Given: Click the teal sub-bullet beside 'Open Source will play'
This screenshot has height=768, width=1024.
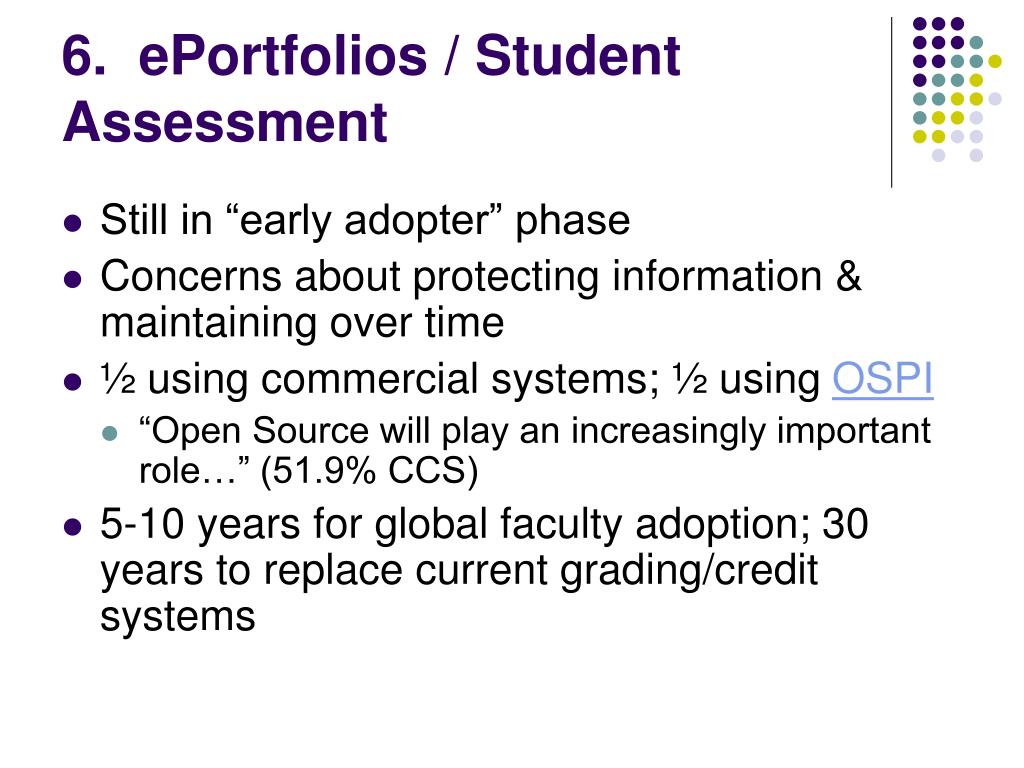Looking at the screenshot, I should (111, 433).
